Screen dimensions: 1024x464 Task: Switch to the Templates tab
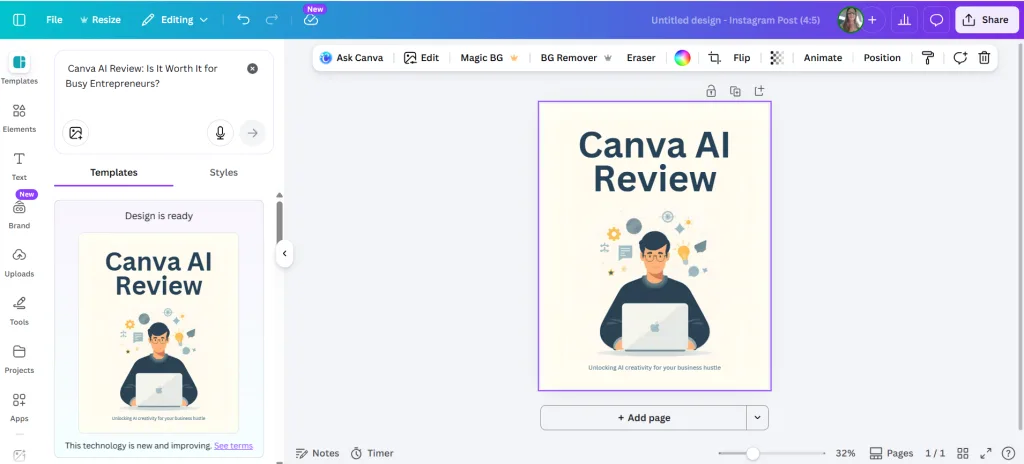click(114, 173)
